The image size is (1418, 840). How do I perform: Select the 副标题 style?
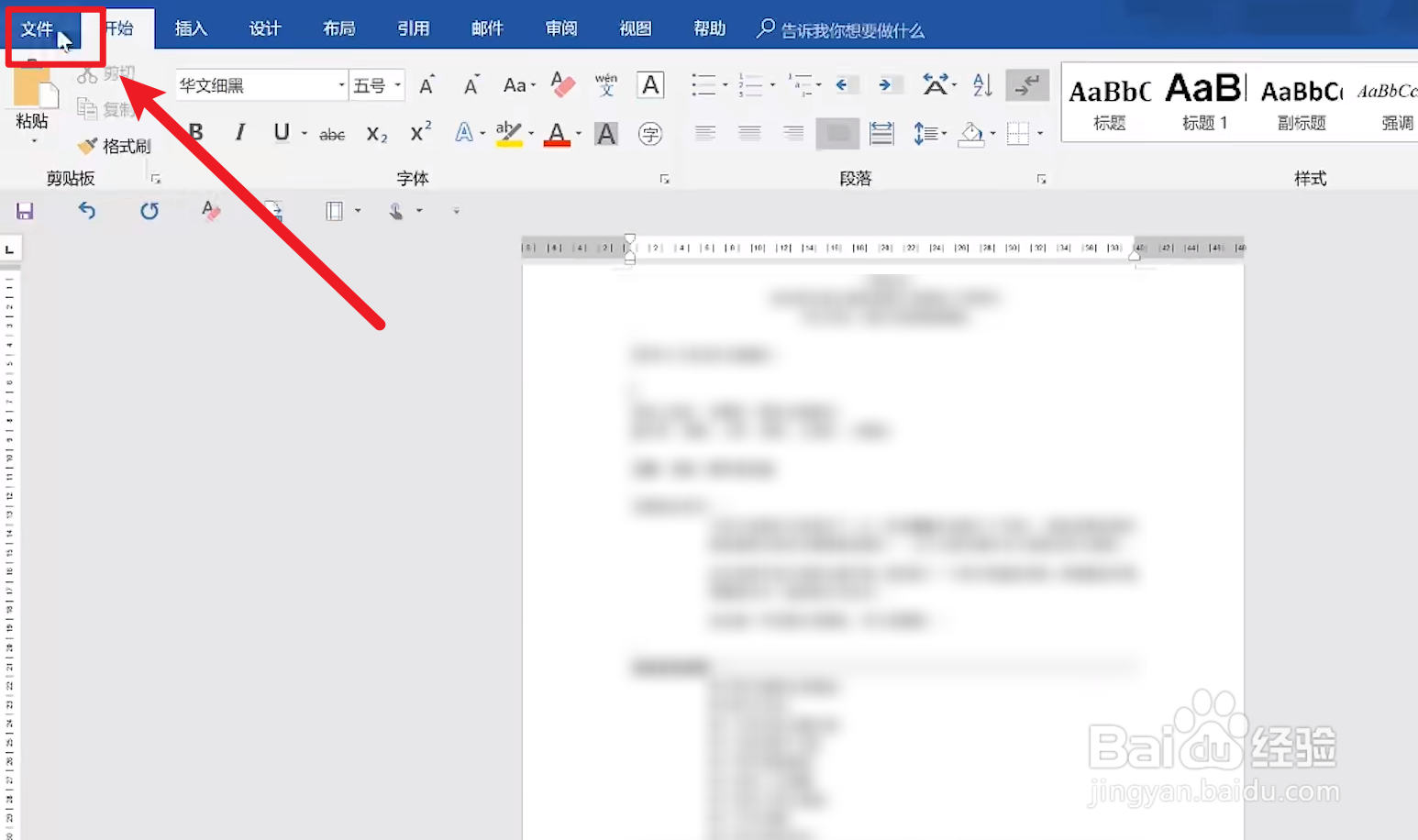click(x=1301, y=103)
